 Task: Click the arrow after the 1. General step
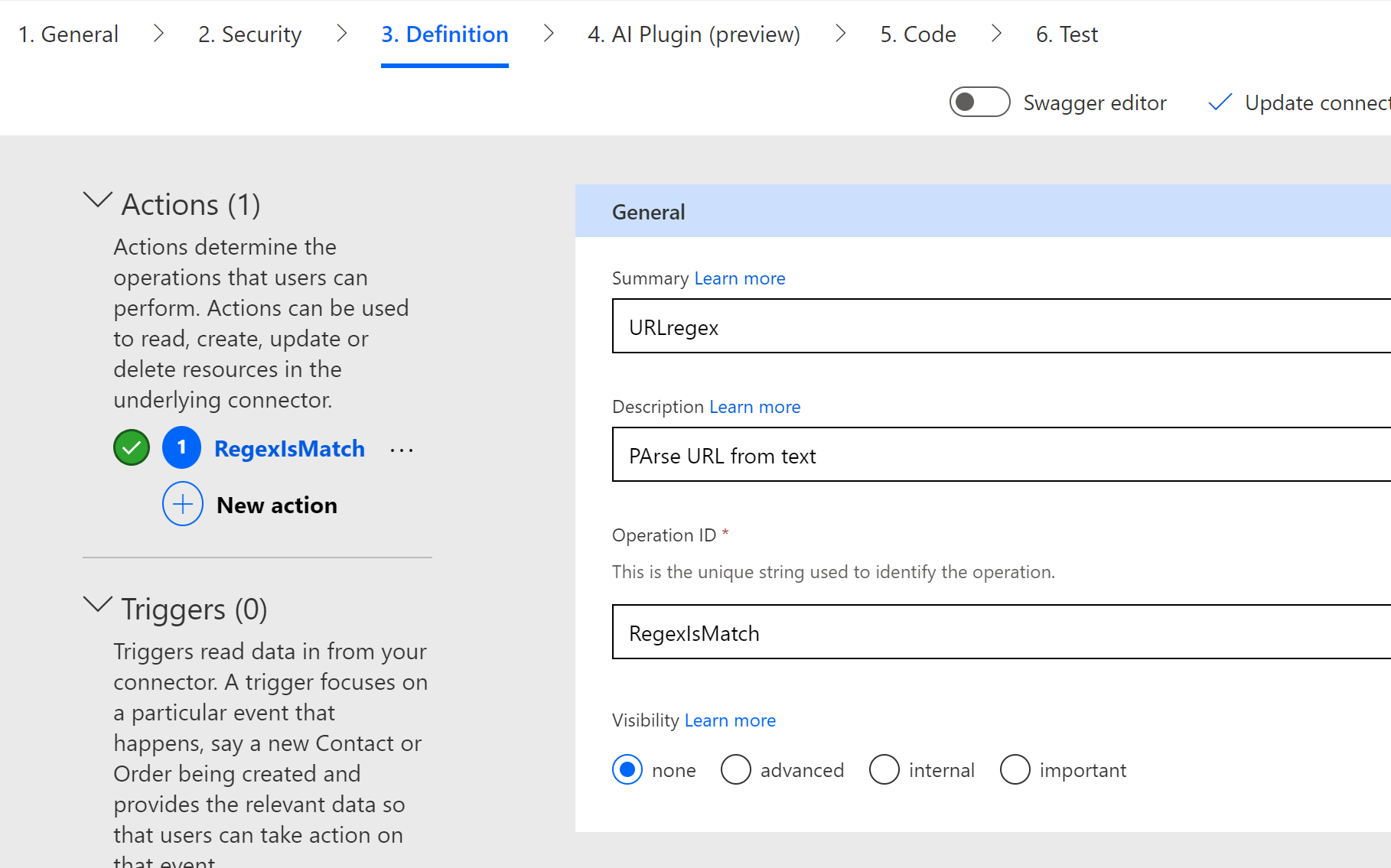tap(158, 34)
